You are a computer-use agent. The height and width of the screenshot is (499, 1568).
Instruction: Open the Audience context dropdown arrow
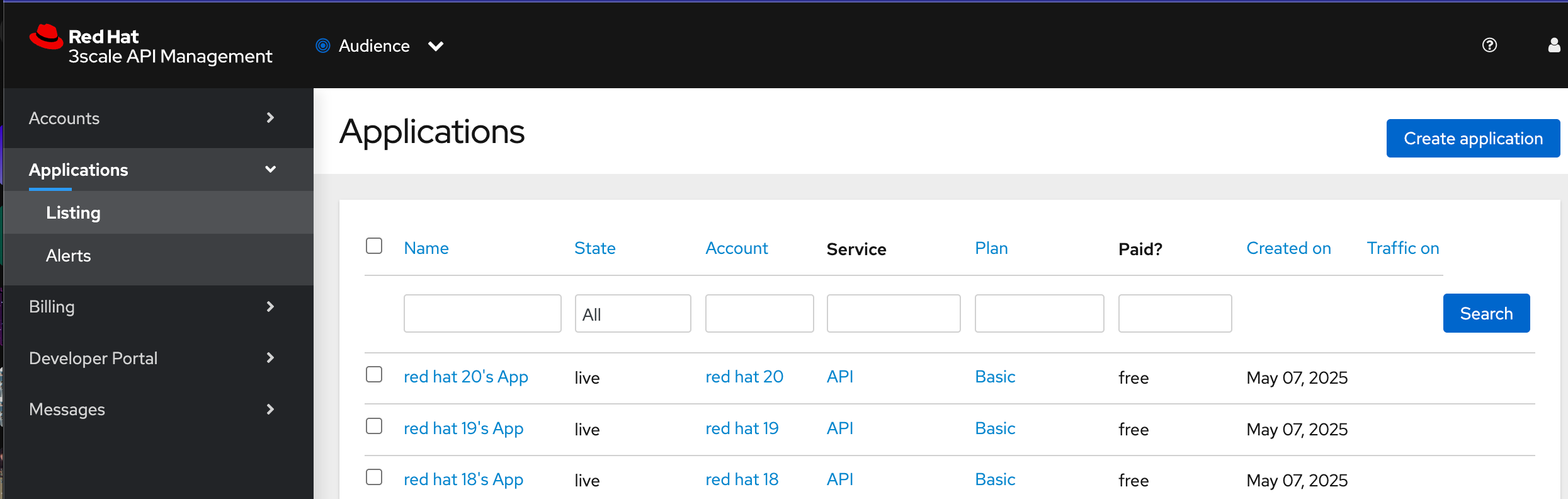[x=436, y=46]
